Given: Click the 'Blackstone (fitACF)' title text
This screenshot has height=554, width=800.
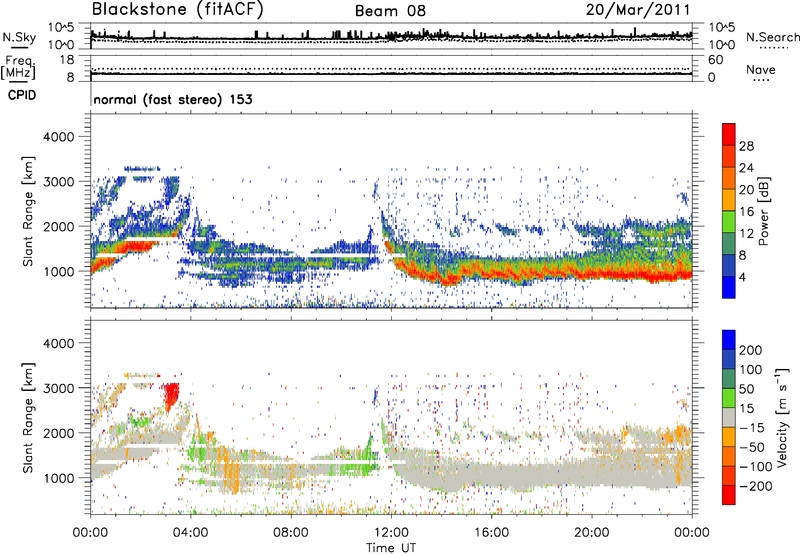Looking at the screenshot, I should 178,9.
